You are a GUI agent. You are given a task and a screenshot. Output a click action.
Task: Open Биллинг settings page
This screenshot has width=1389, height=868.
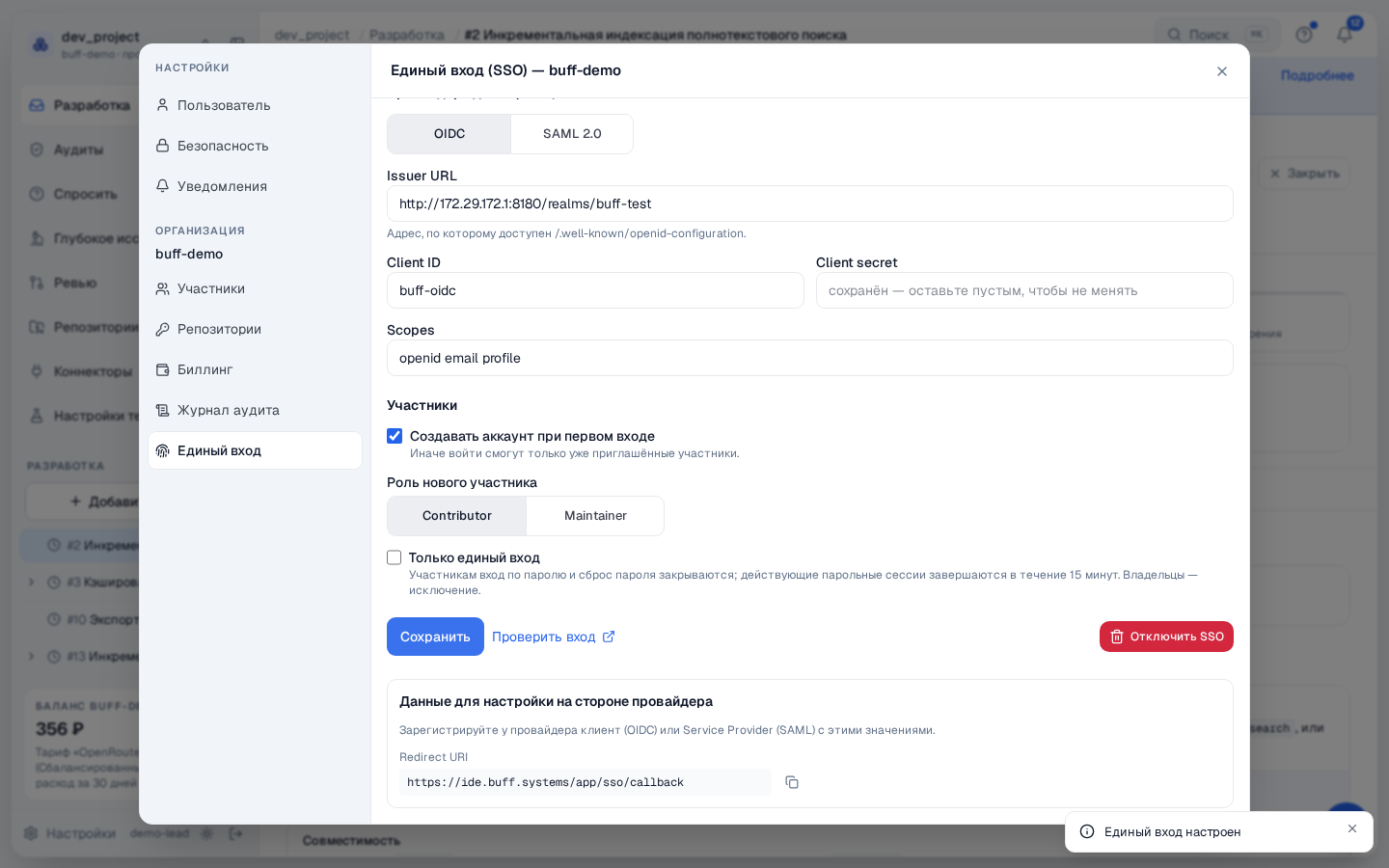255,369
